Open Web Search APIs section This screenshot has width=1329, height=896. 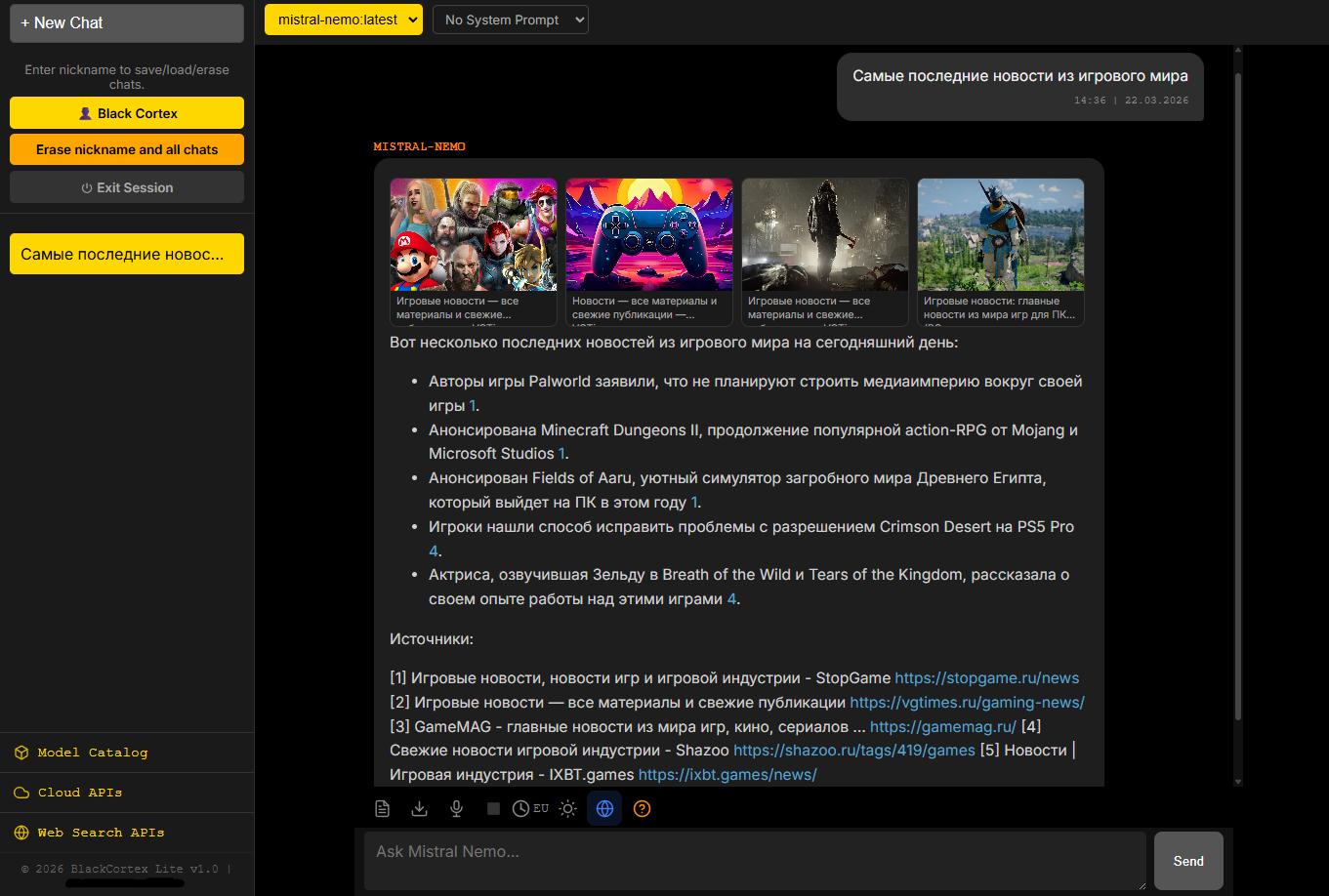pos(101,833)
